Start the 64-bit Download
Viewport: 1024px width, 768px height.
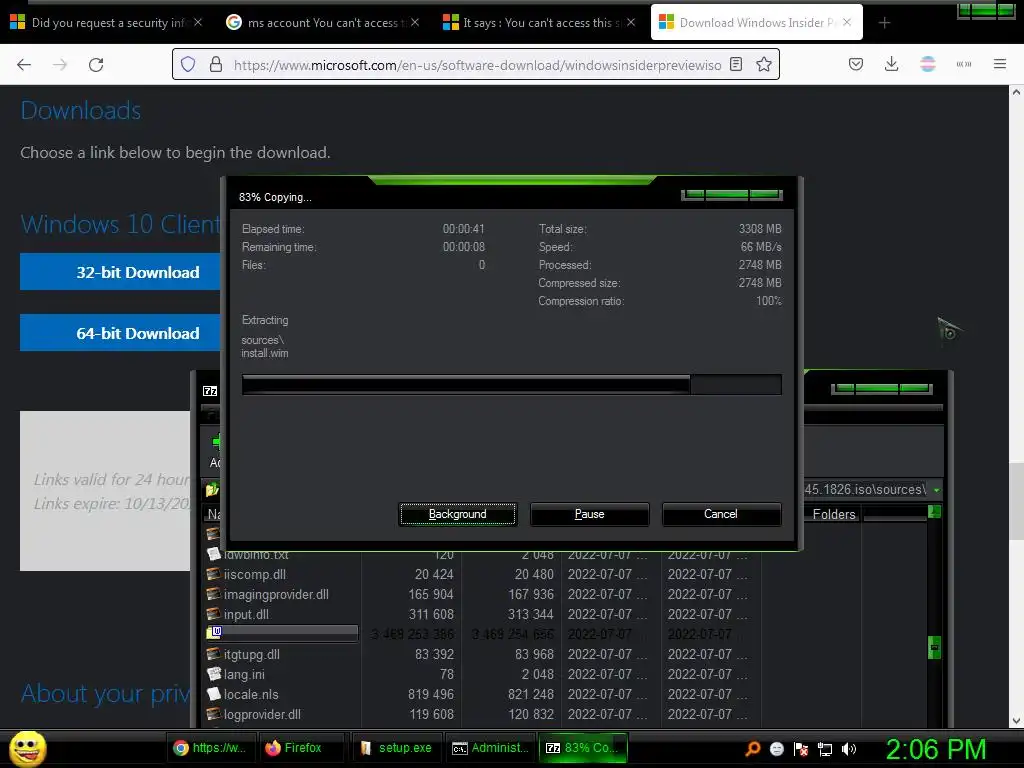point(120,333)
